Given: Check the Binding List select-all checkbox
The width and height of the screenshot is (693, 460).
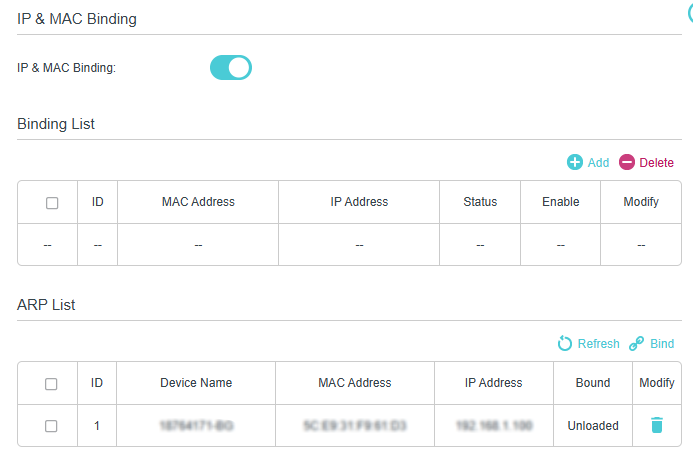Looking at the screenshot, I should point(52,203).
